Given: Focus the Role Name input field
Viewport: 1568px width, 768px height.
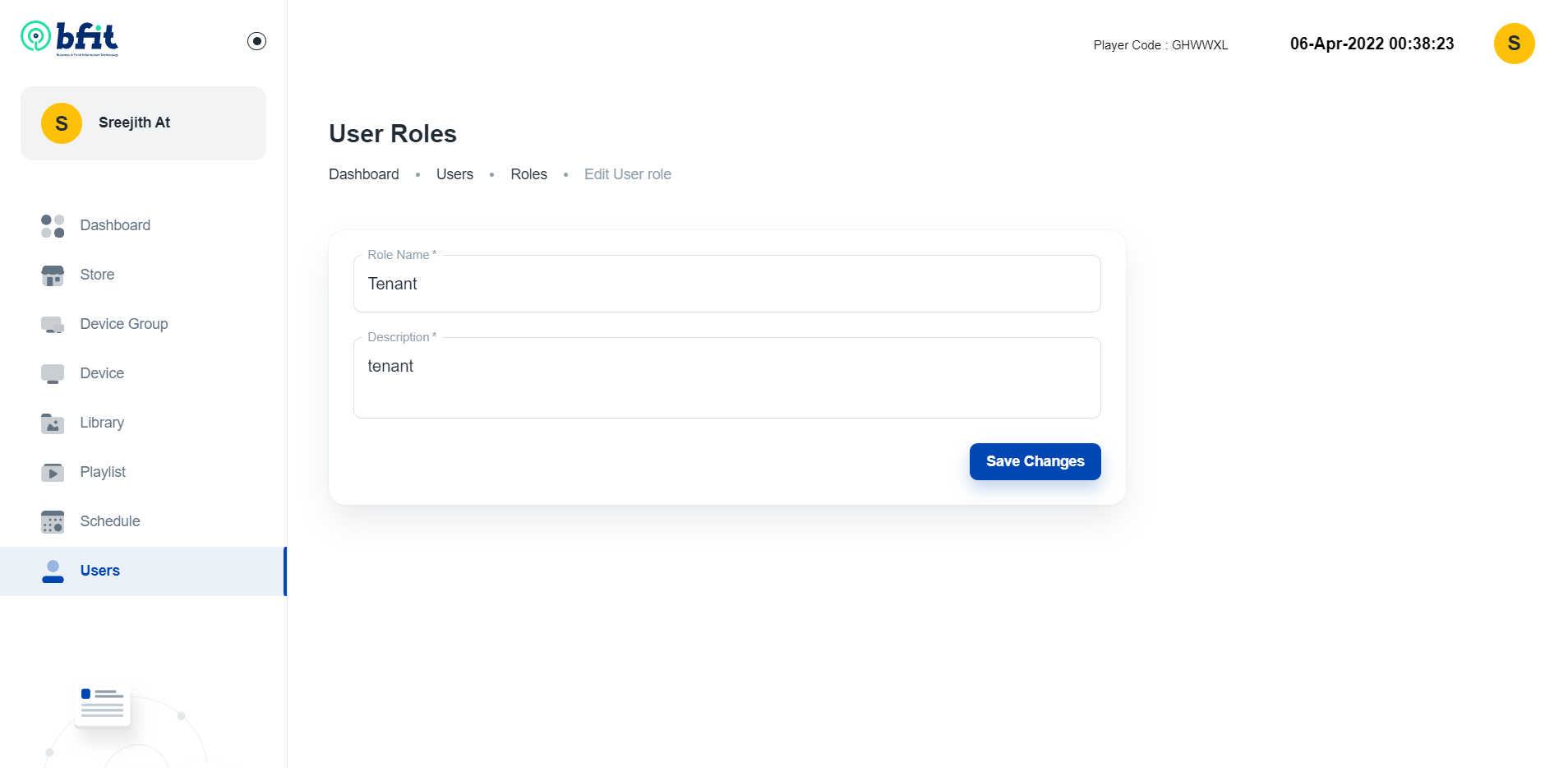Looking at the screenshot, I should point(727,284).
